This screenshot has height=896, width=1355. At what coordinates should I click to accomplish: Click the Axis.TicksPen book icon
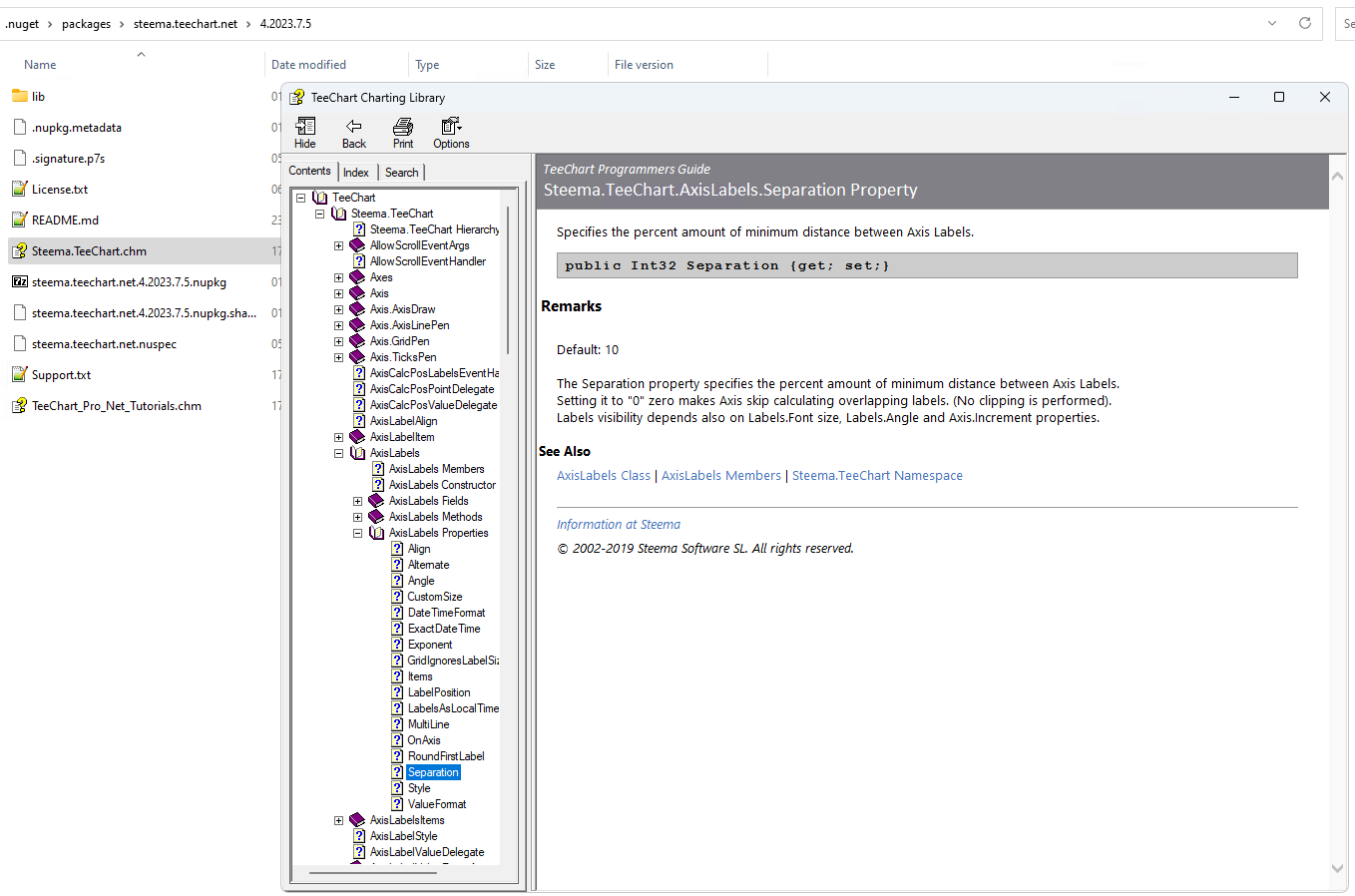pos(357,357)
